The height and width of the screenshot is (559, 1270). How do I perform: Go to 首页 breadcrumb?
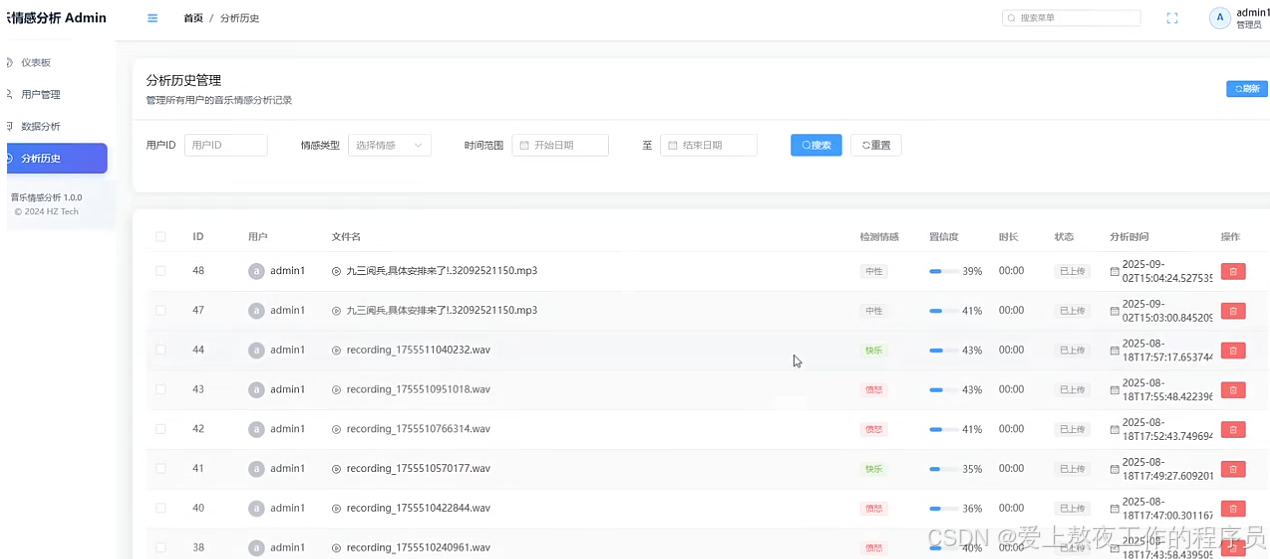tap(193, 18)
